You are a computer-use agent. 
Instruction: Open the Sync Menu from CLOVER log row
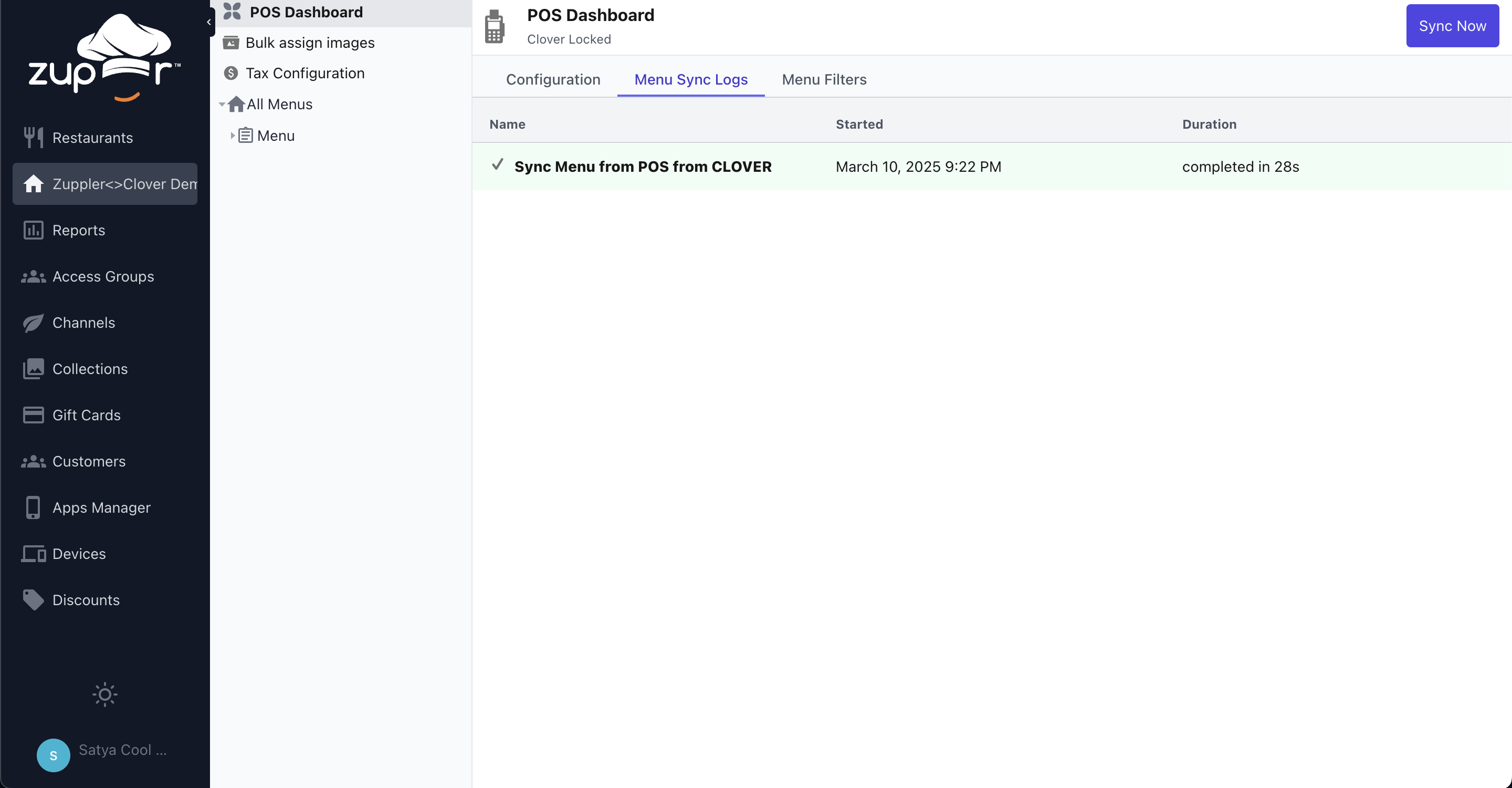[642, 167]
